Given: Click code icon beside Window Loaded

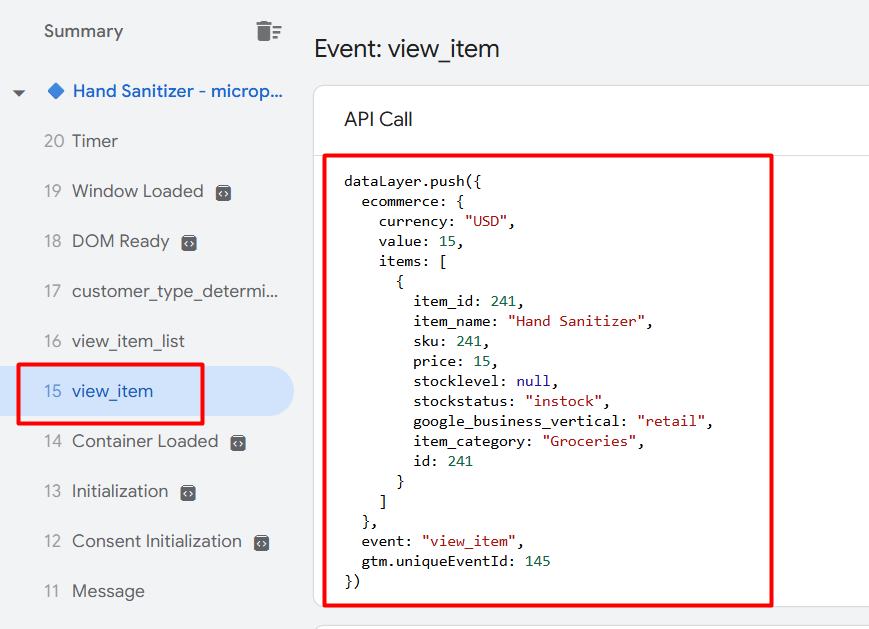Looking at the screenshot, I should click(x=224, y=192).
